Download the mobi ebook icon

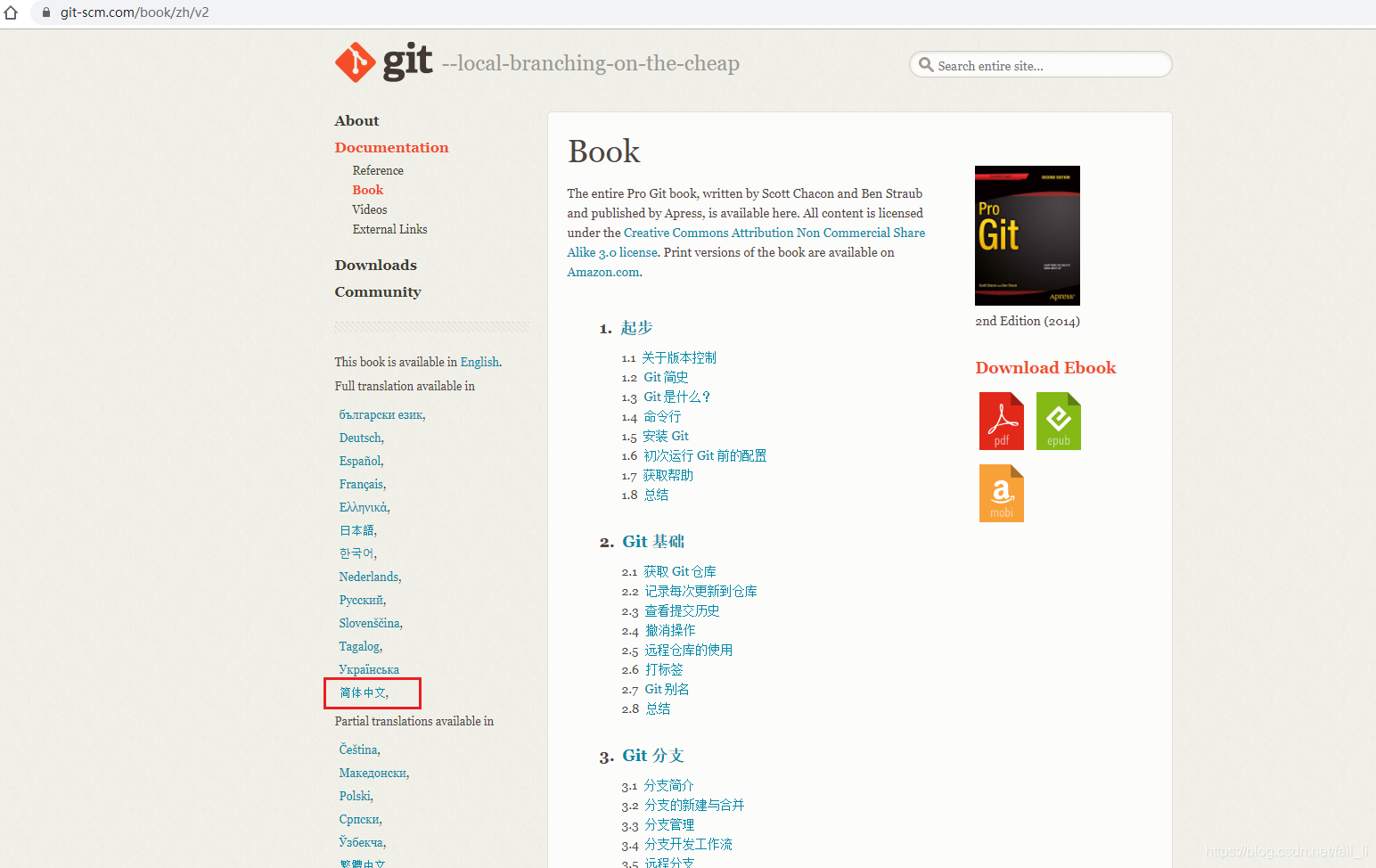coord(1002,493)
